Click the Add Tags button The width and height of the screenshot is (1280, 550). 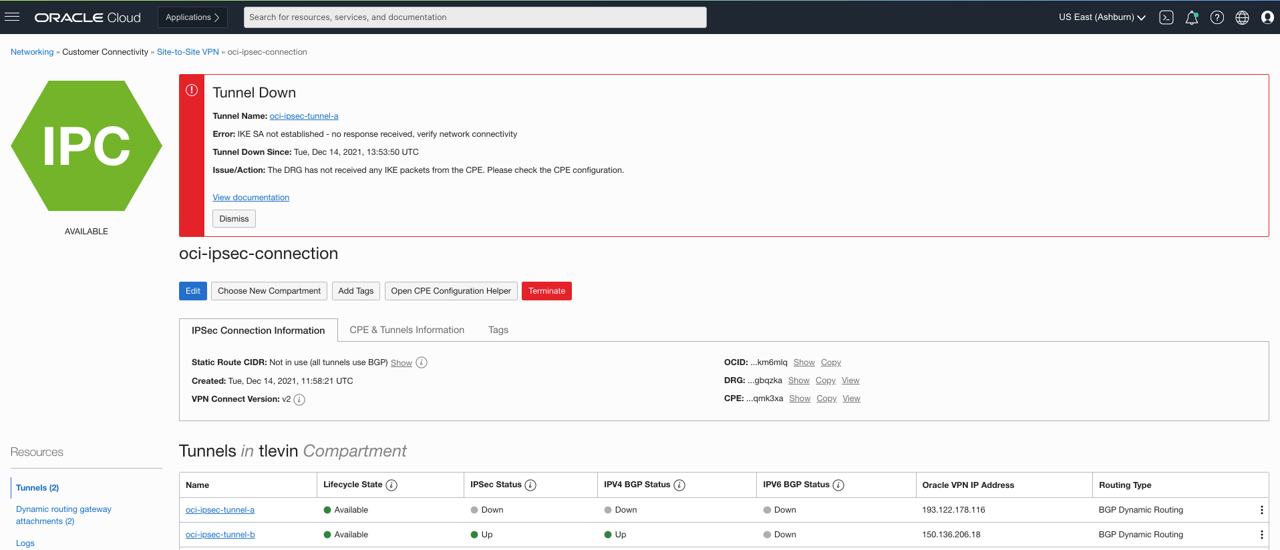coord(356,291)
